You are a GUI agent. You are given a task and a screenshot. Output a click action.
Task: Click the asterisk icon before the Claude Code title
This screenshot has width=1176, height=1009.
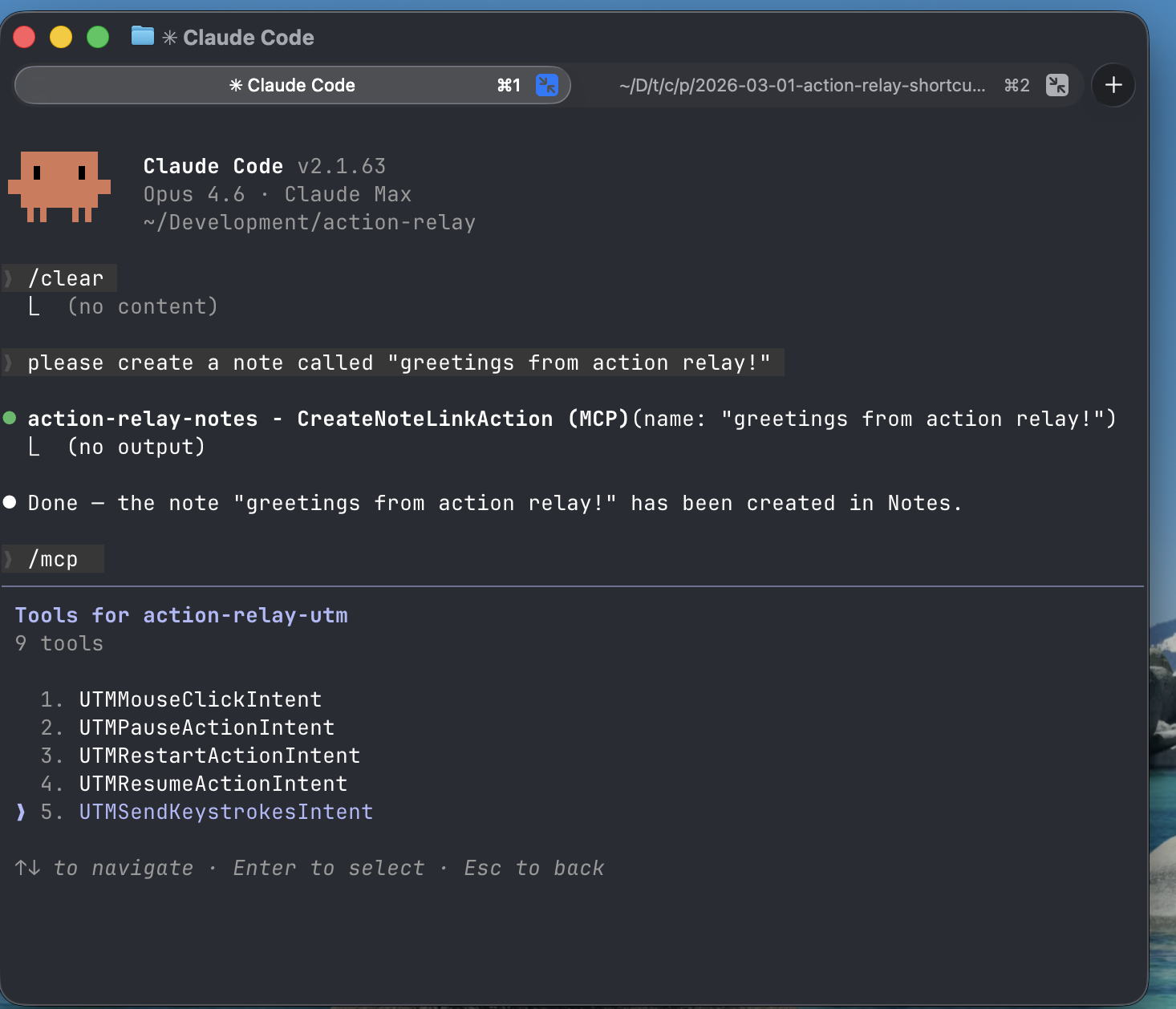click(170, 37)
